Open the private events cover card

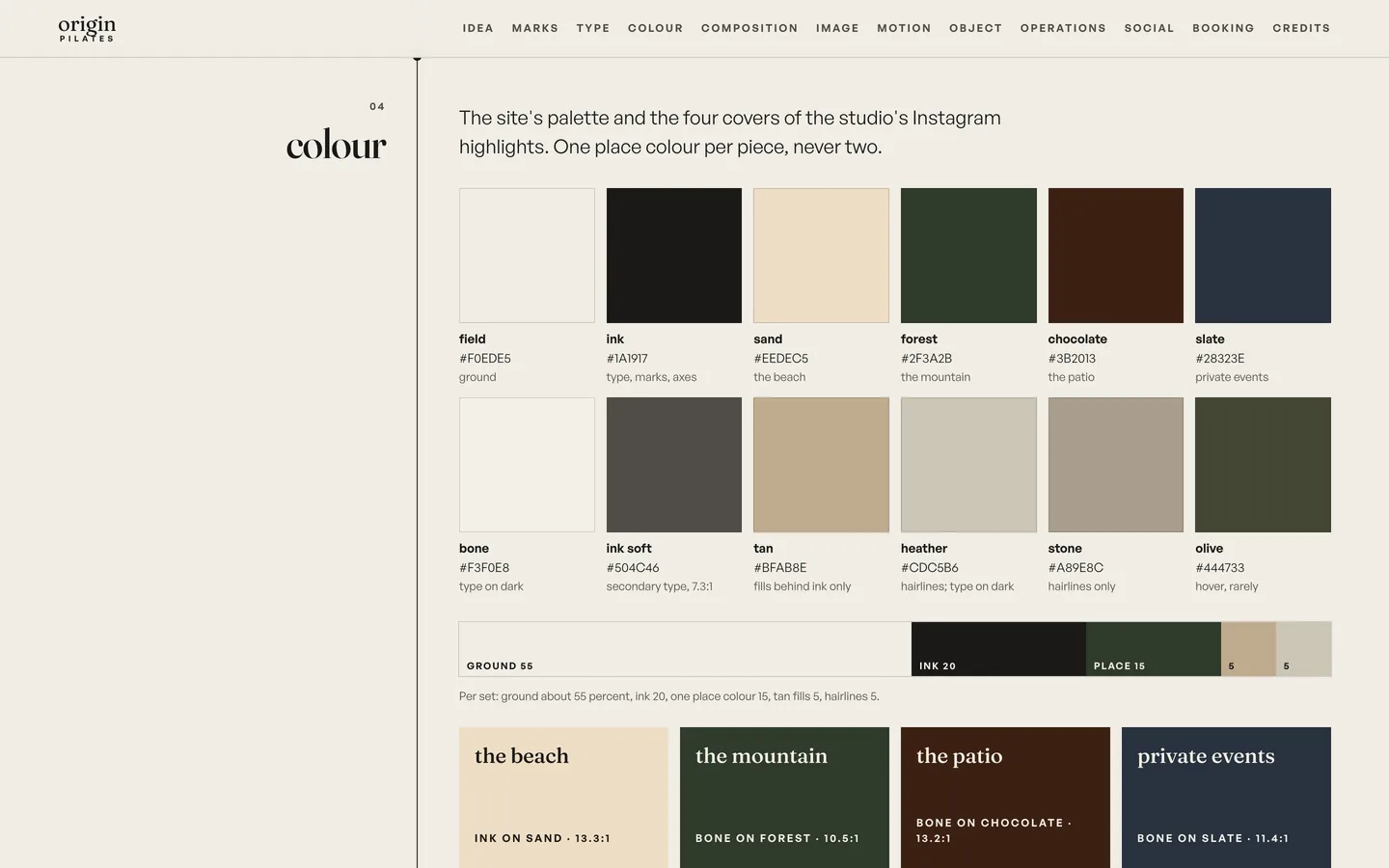point(1226,798)
